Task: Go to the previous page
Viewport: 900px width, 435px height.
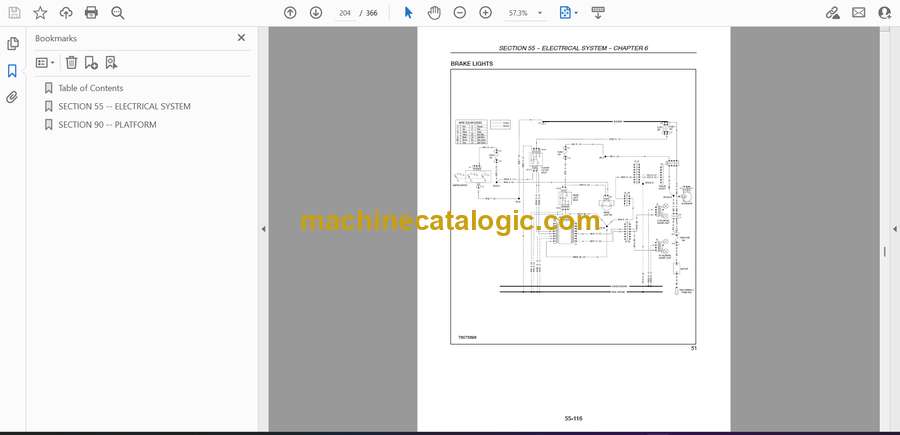Action: (x=290, y=13)
